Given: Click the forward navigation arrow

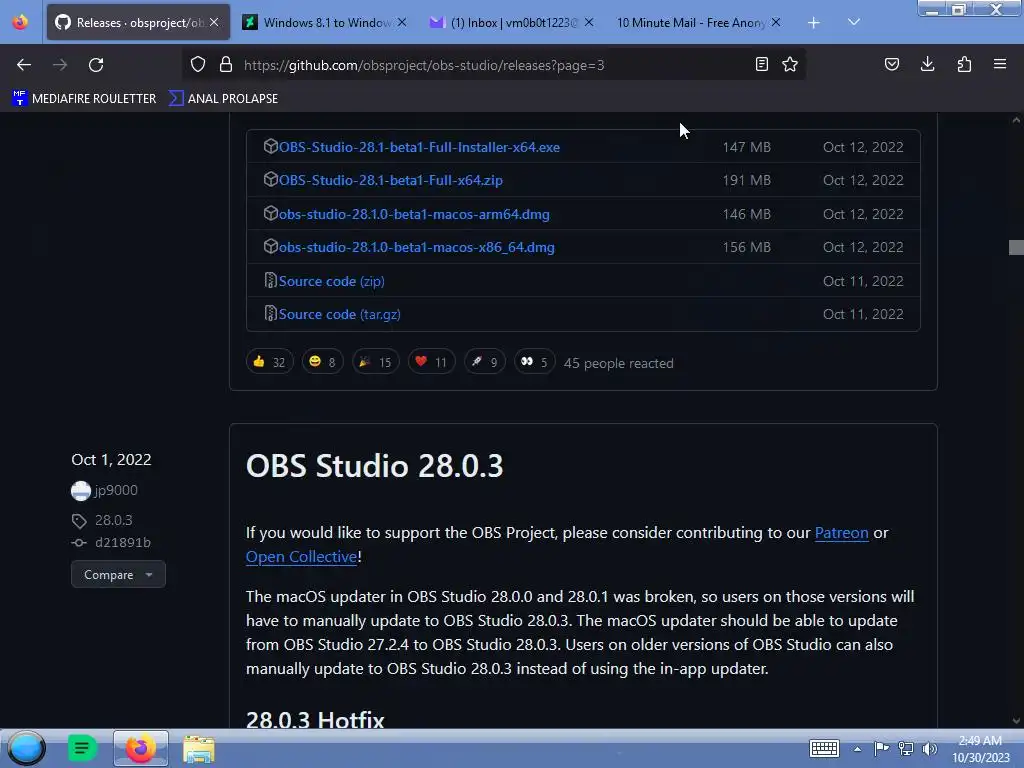Looking at the screenshot, I should 60,65.
